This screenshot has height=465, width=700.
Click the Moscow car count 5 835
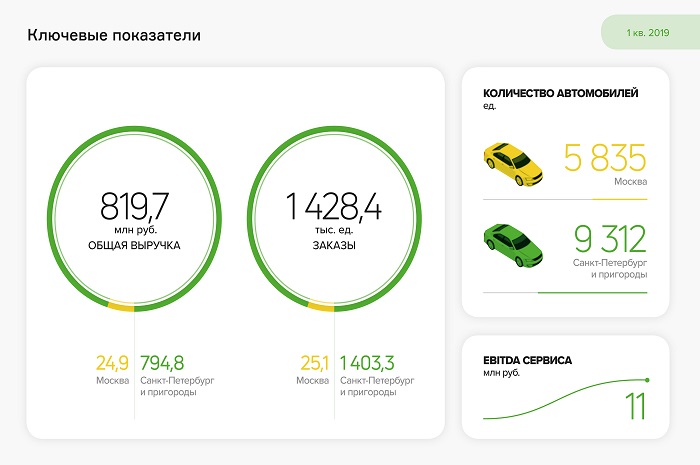coord(605,158)
